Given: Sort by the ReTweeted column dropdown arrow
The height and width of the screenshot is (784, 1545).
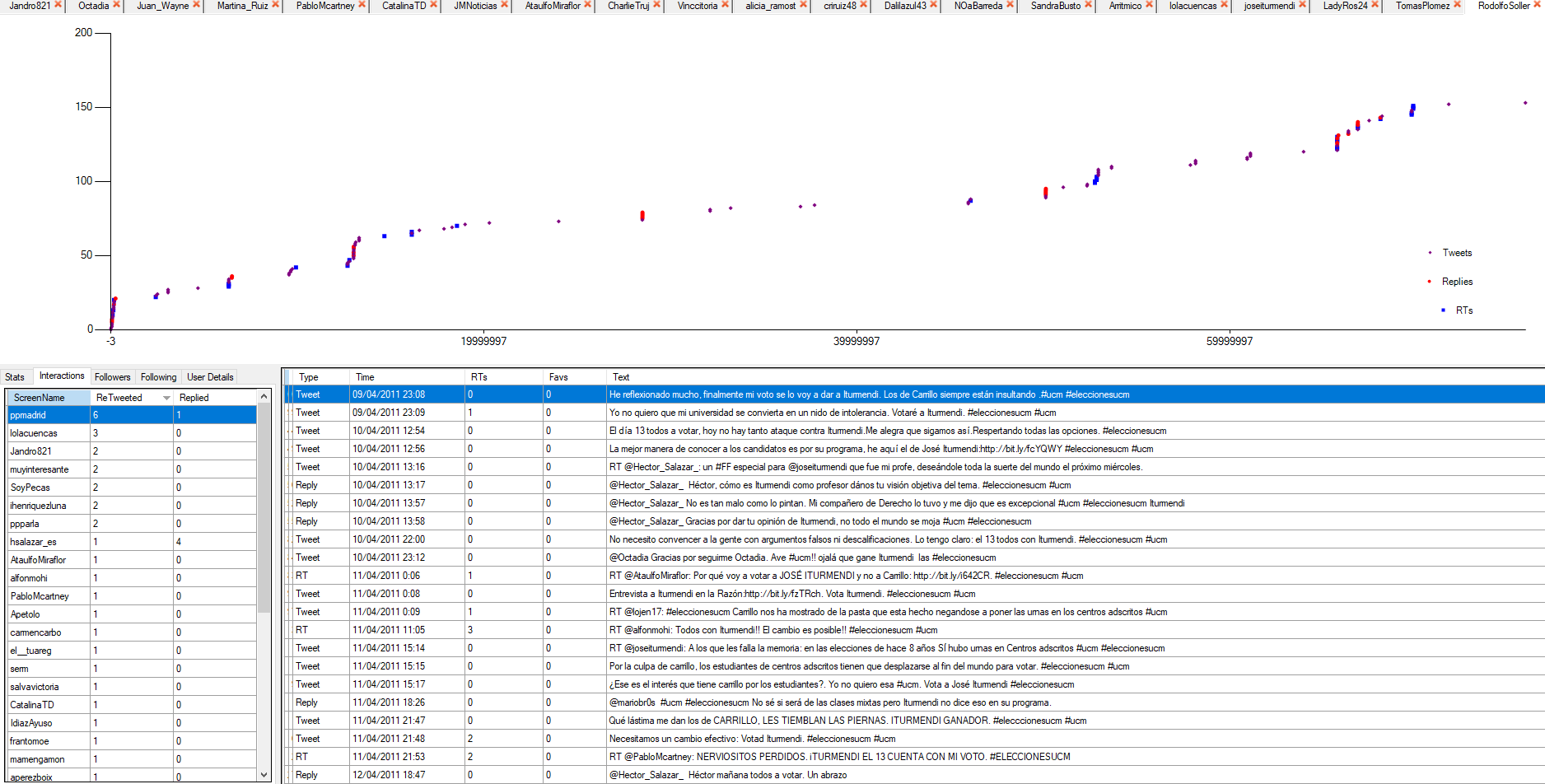Looking at the screenshot, I should click(166, 398).
